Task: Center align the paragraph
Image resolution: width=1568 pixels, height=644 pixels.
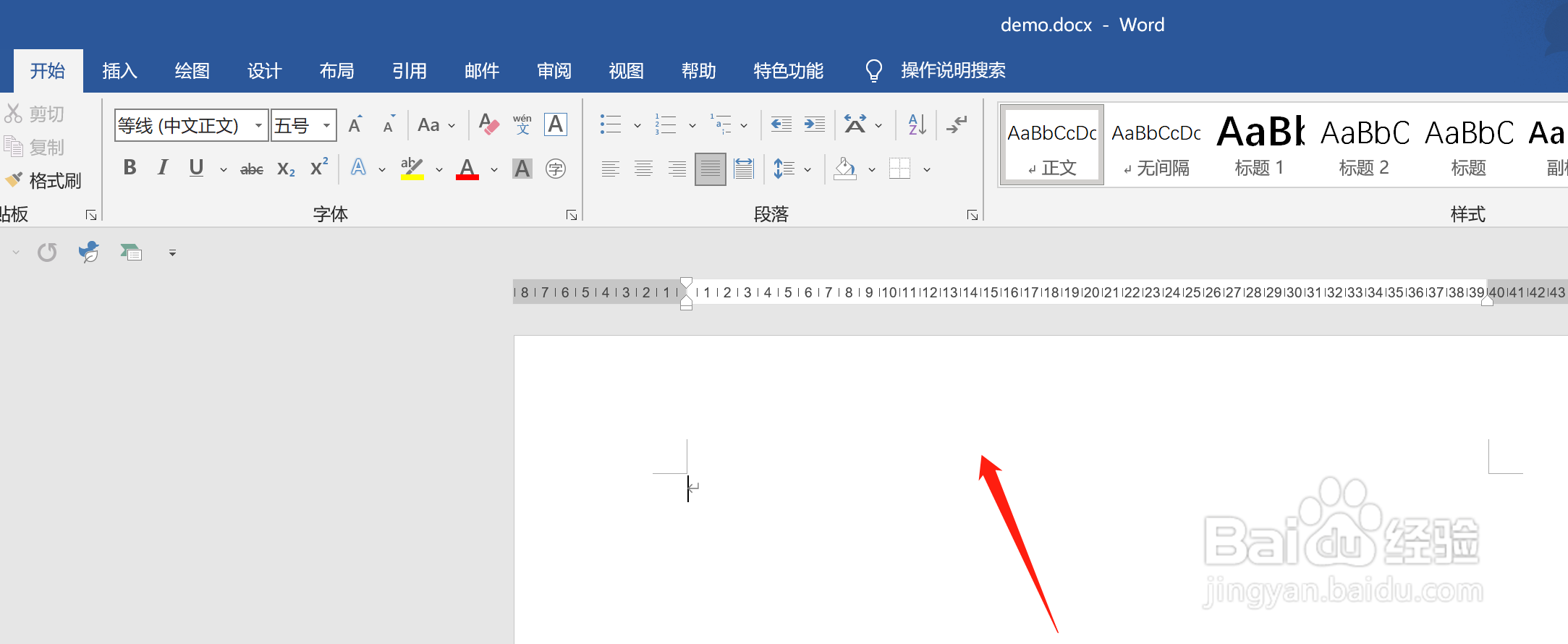Action: 644,169
